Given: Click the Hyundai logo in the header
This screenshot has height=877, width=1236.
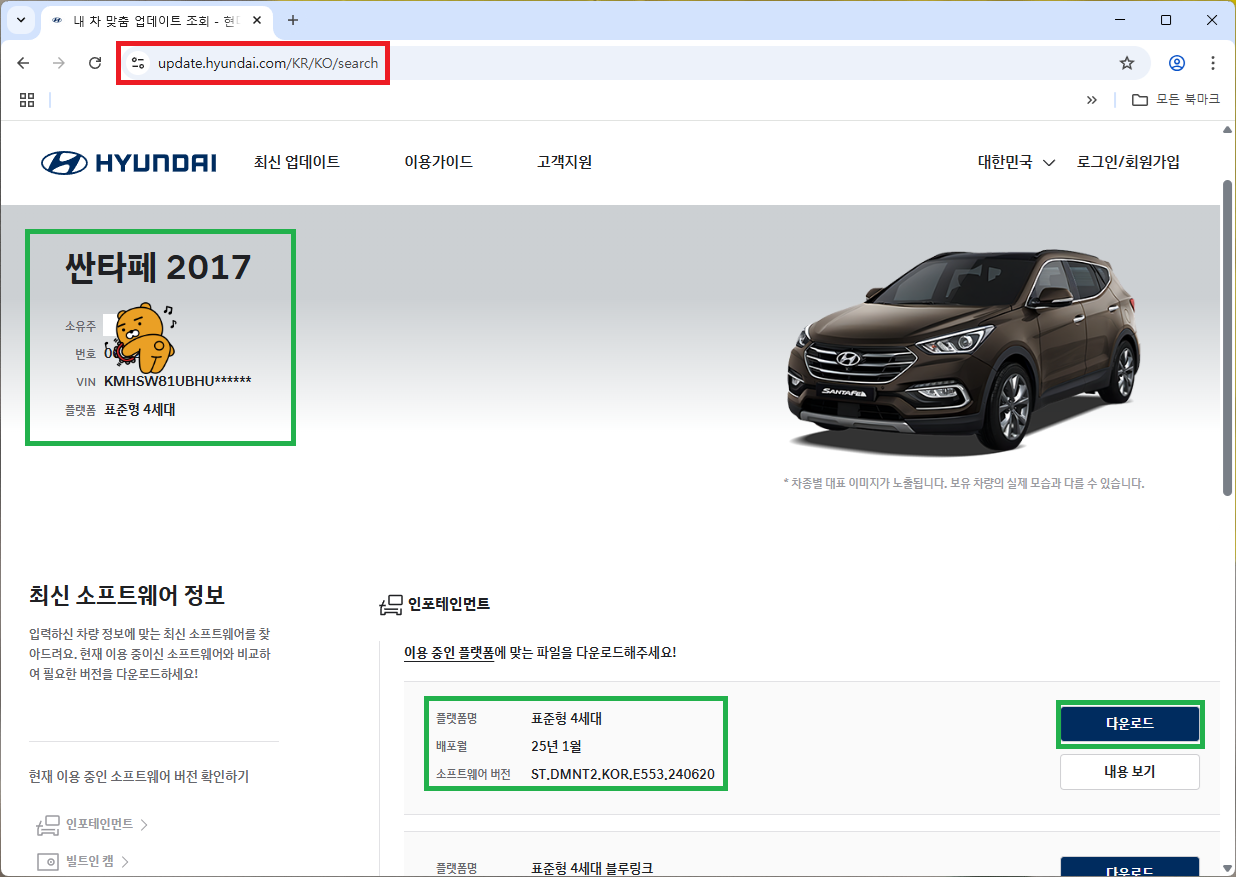Looking at the screenshot, I should point(128,162).
